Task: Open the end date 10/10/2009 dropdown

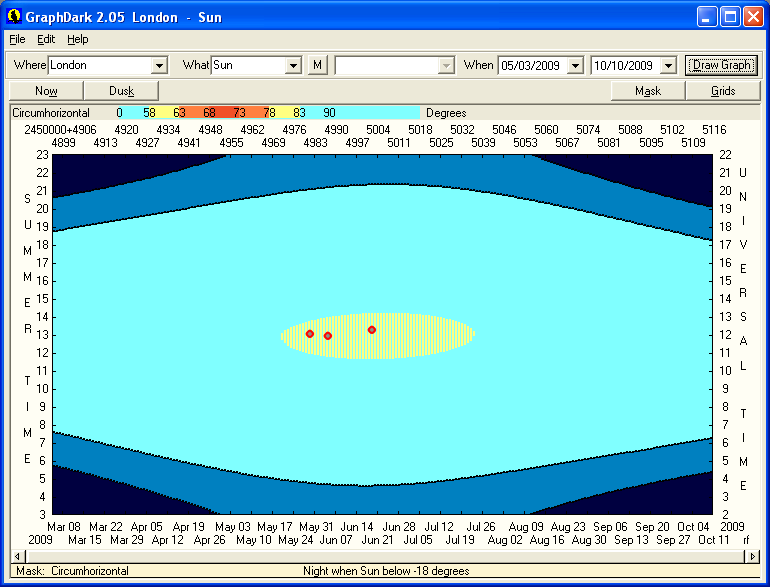Action: click(668, 66)
